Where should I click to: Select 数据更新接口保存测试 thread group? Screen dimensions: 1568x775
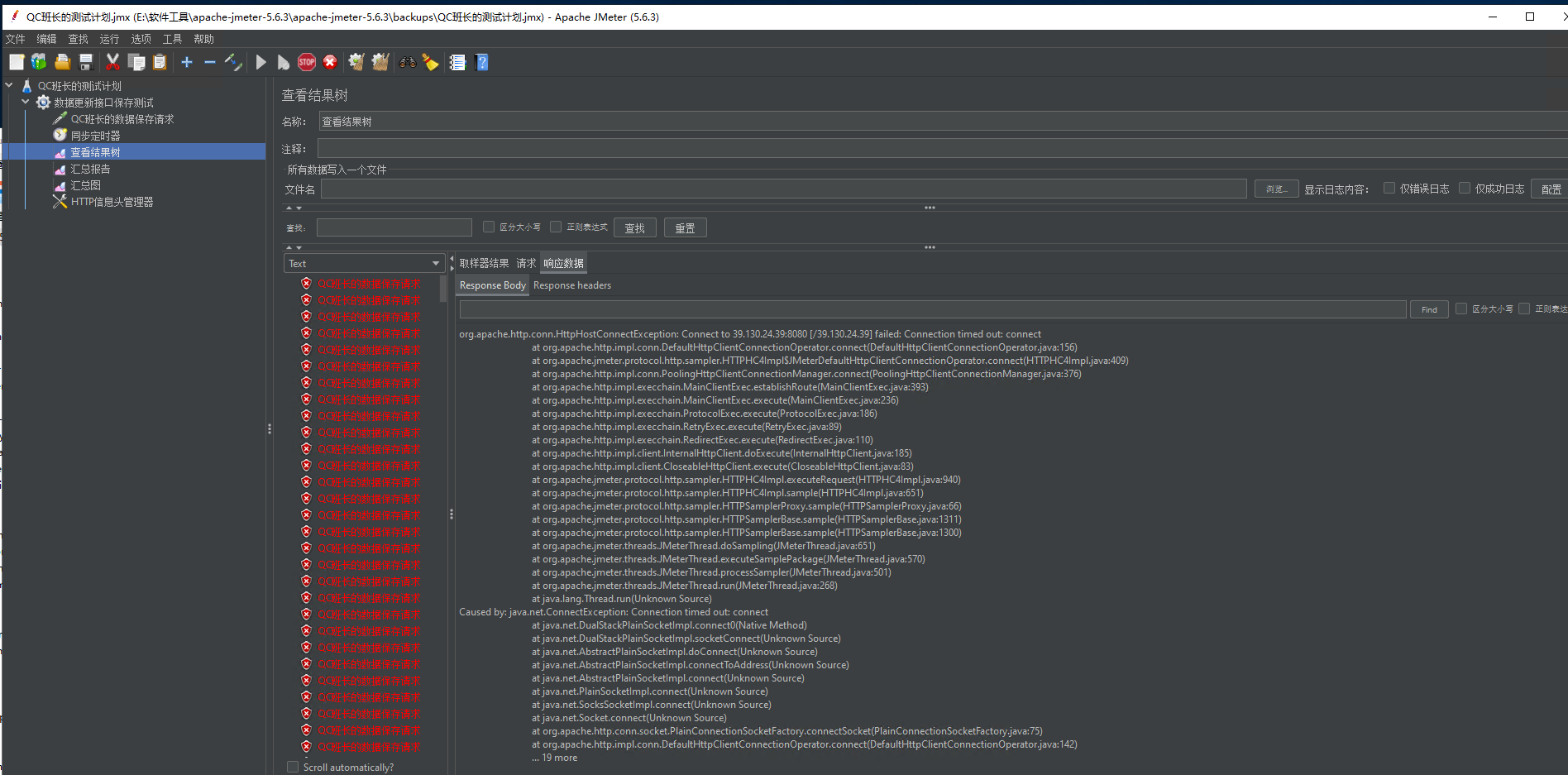tap(103, 103)
